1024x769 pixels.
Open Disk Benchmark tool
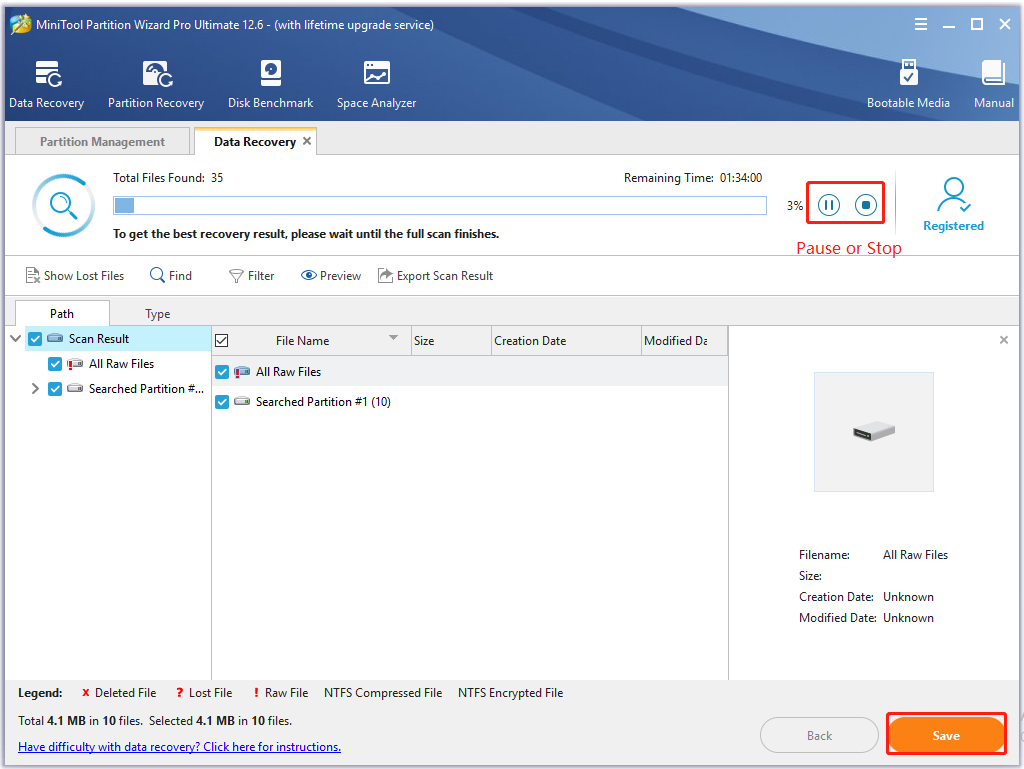pyautogui.click(x=270, y=84)
